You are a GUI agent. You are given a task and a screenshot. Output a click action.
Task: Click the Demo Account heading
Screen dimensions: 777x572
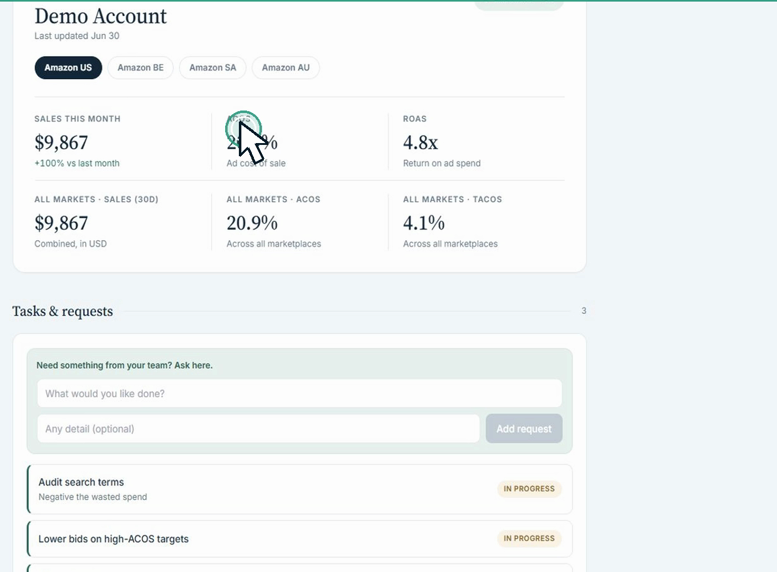[101, 16]
